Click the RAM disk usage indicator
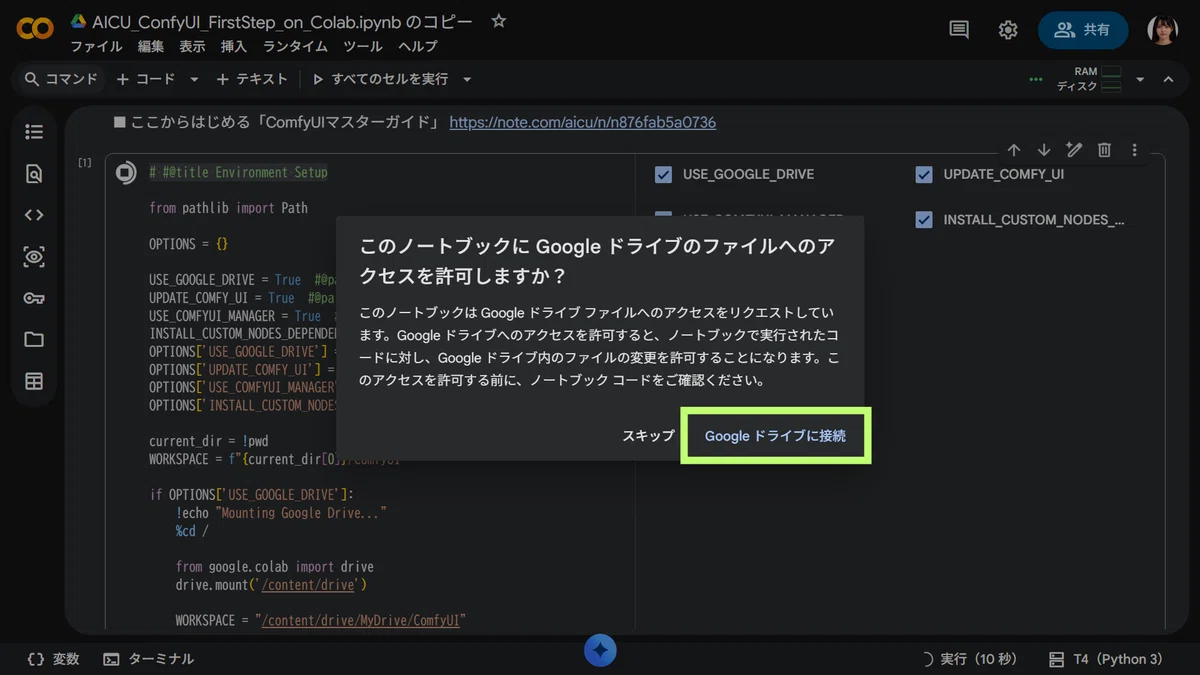 [x=1089, y=79]
